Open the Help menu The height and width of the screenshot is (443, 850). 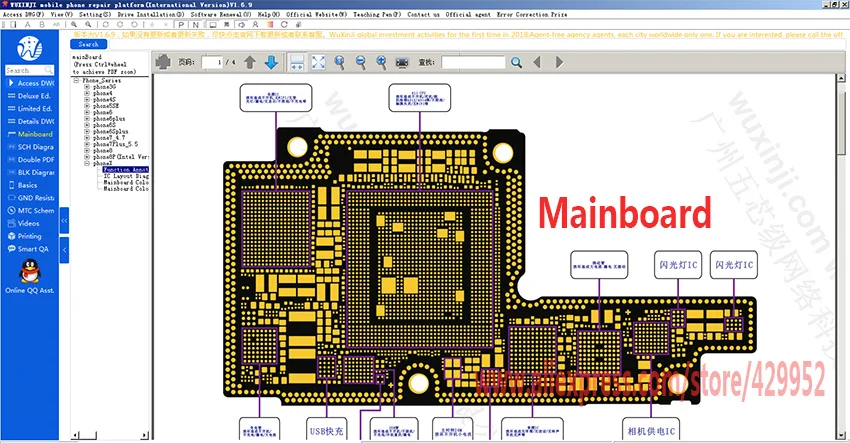[x=268, y=15]
